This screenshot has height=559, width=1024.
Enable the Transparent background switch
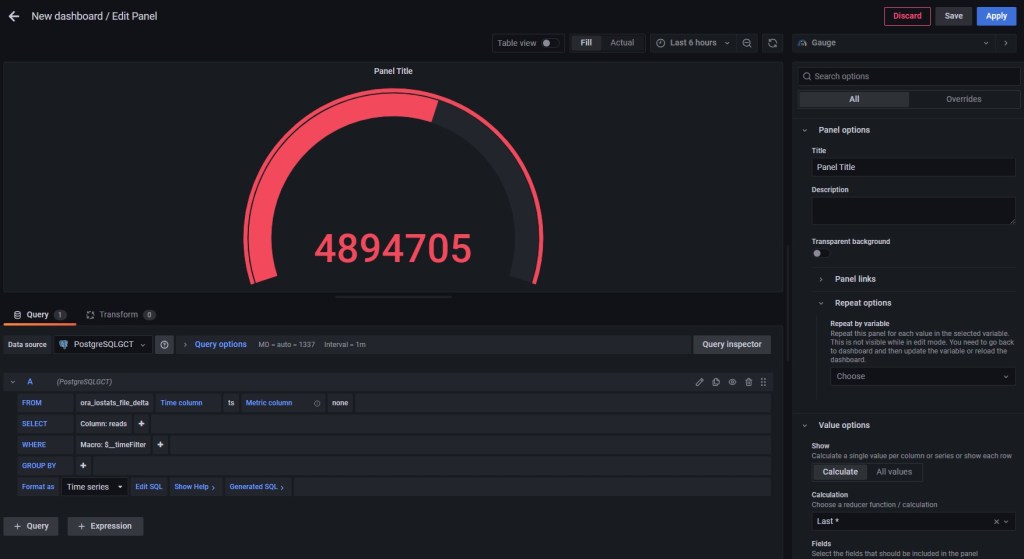pos(820,254)
